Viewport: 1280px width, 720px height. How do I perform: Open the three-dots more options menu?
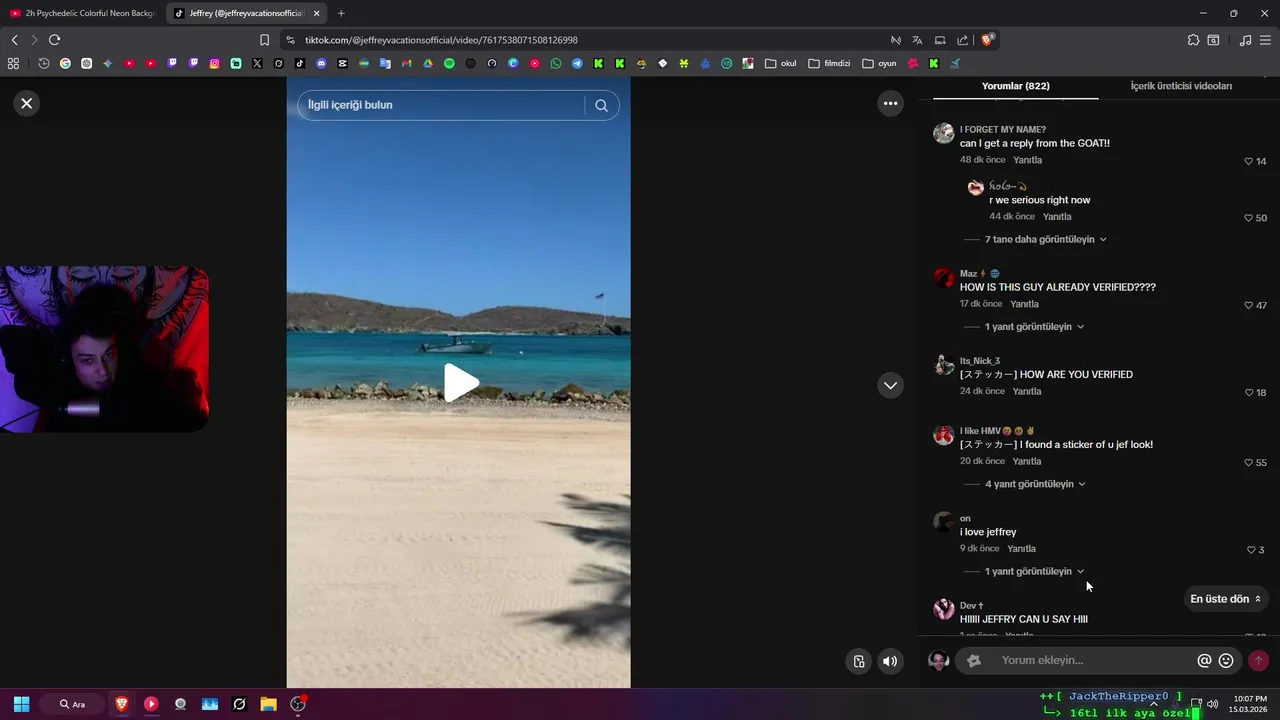click(x=890, y=103)
